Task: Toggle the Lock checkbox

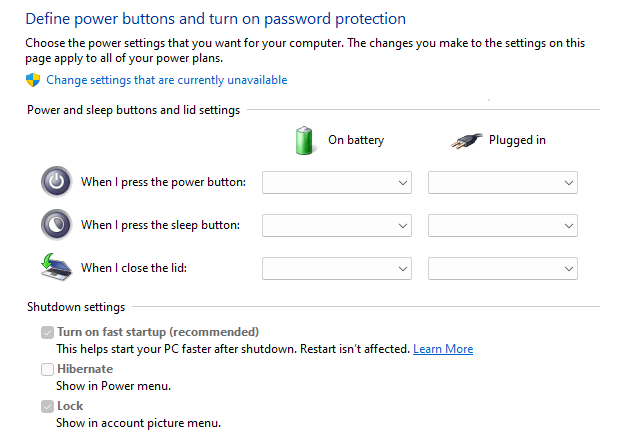Action: [47, 406]
